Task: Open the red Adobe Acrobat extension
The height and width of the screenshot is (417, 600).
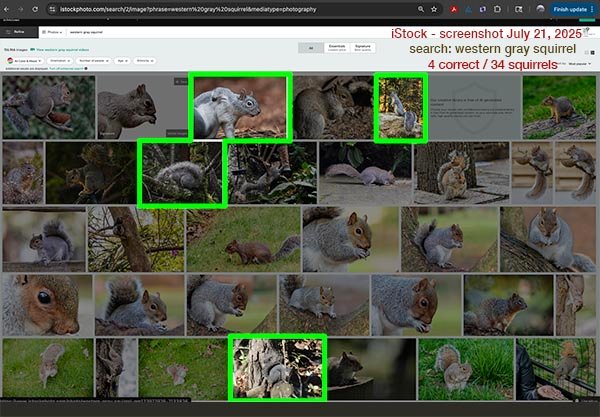Action: pos(454,9)
